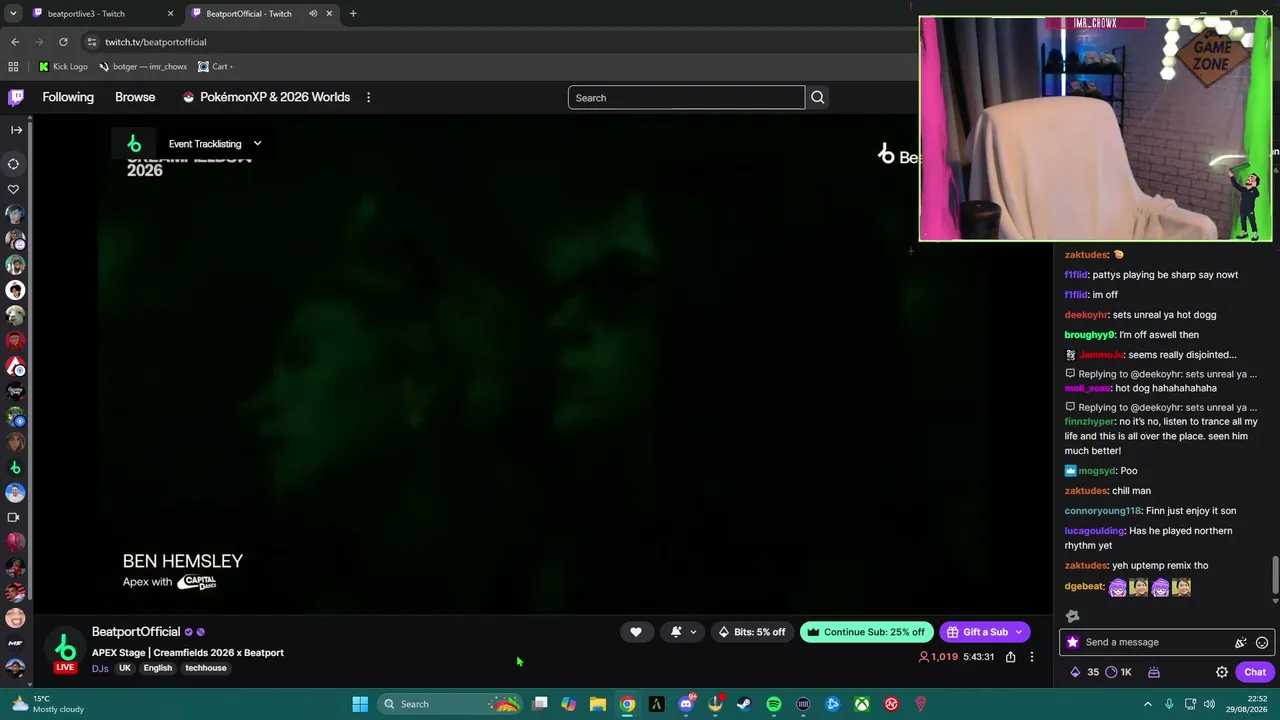Open chat settings gear icon
The width and height of the screenshot is (1280, 720).
pyautogui.click(x=1222, y=672)
